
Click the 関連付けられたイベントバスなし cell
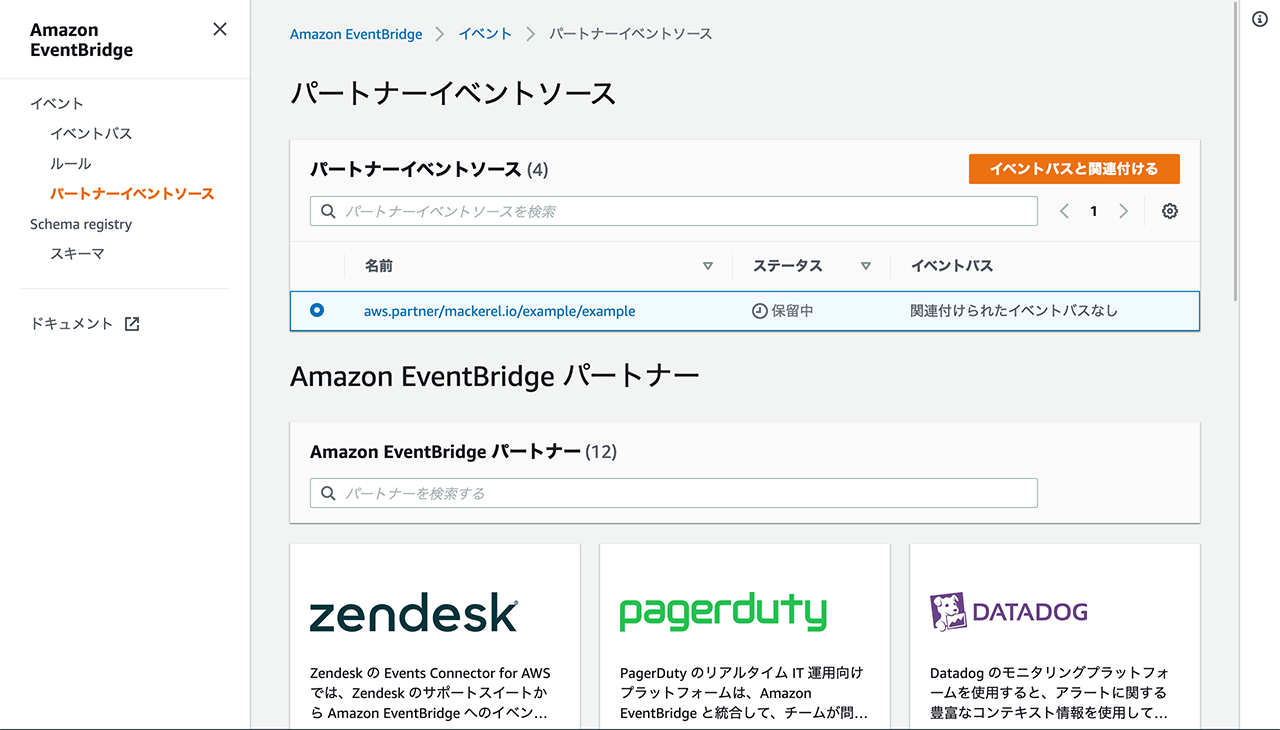pyautogui.click(x=1014, y=311)
